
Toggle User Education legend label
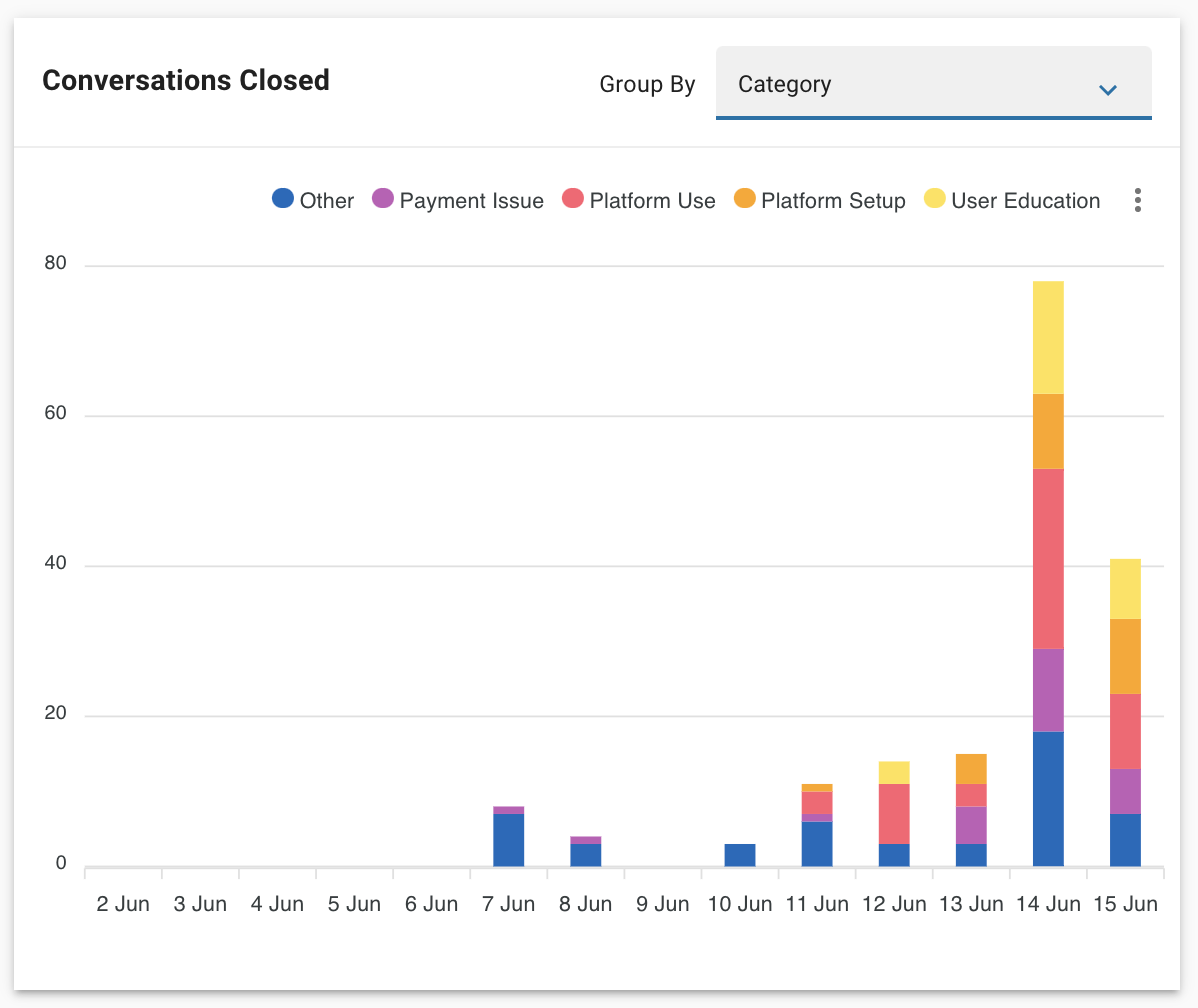click(1025, 201)
